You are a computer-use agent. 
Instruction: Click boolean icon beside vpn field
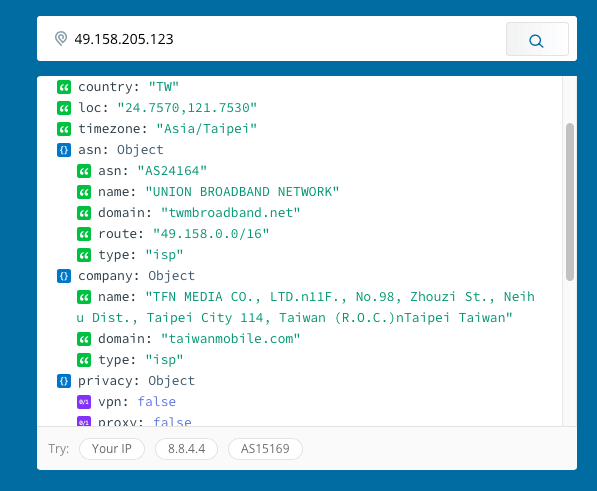point(84,402)
